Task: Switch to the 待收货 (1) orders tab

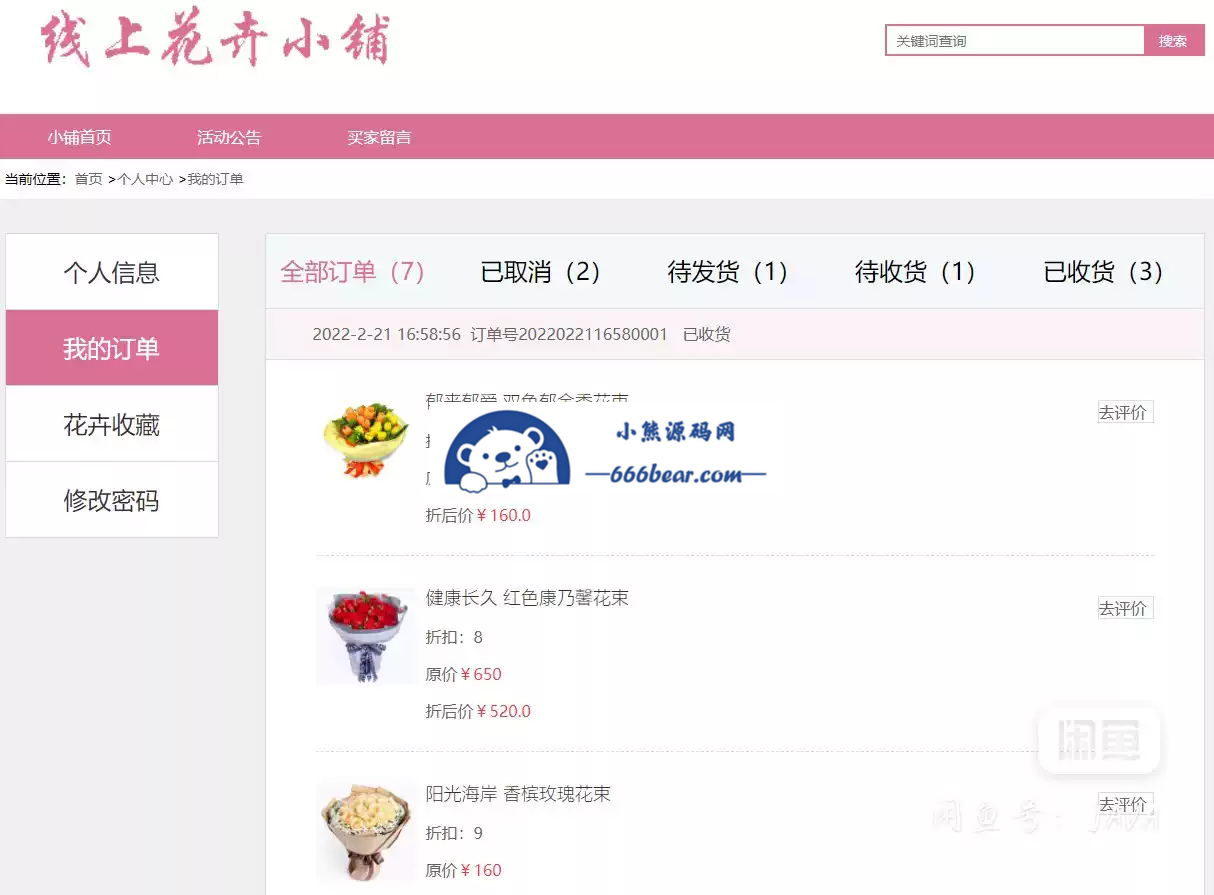Action: pos(916,271)
